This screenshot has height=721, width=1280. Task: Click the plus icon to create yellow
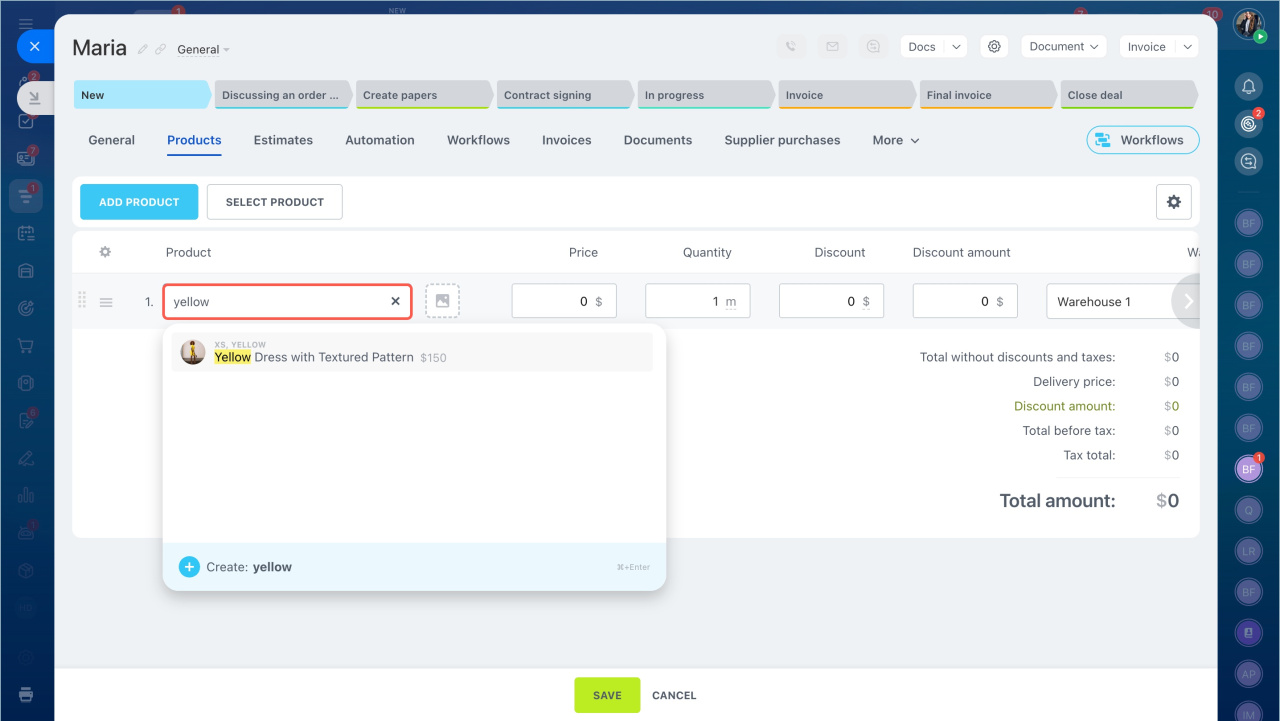[189, 567]
